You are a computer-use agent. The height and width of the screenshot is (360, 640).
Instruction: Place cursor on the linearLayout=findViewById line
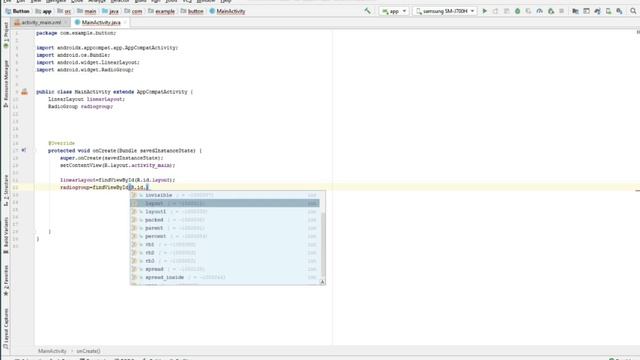(118, 180)
